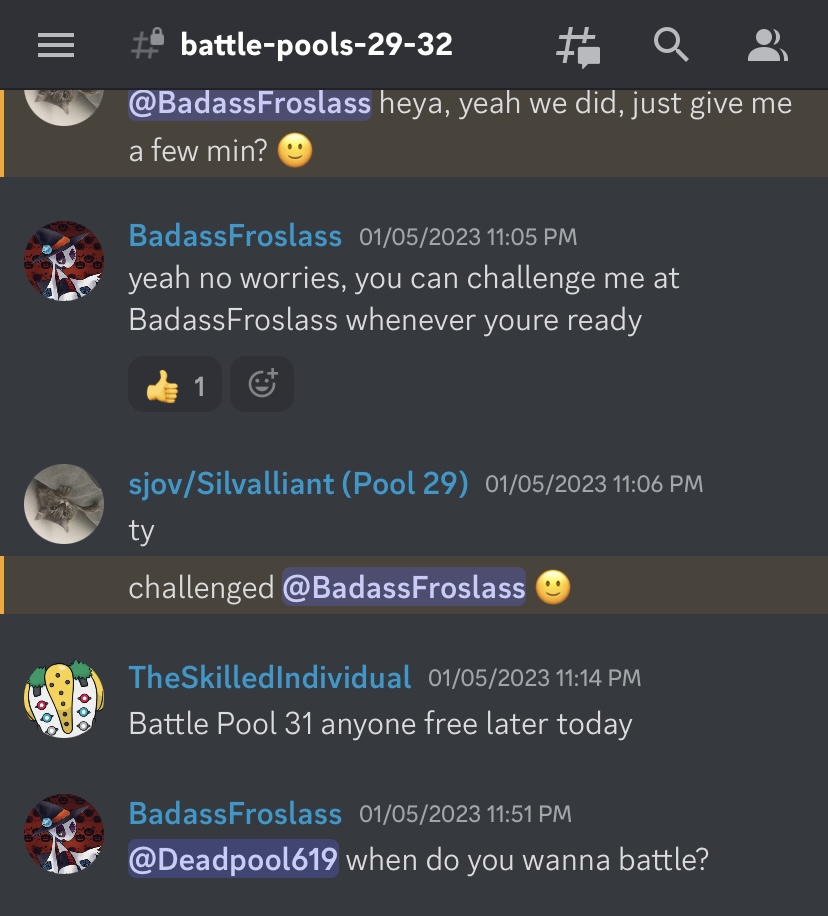
Task: Toggle the thumbs up reaction
Action: click(175, 384)
